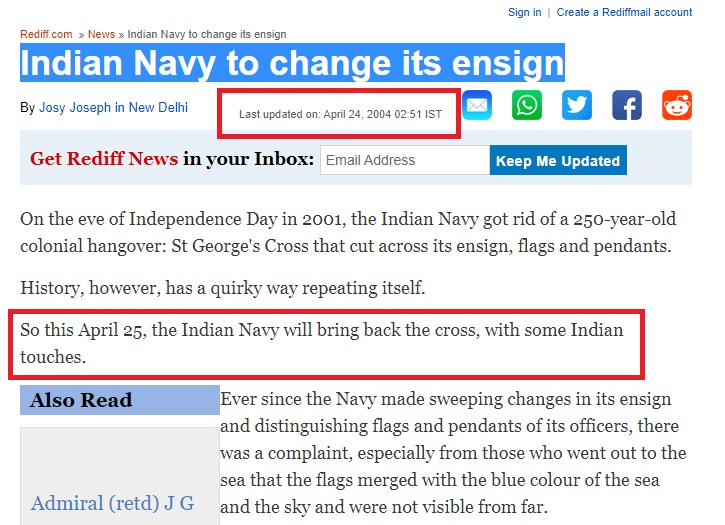Click paragraph beginning 'On the eve of Independence Day'
Screen dimensions: 725x525
(348, 232)
